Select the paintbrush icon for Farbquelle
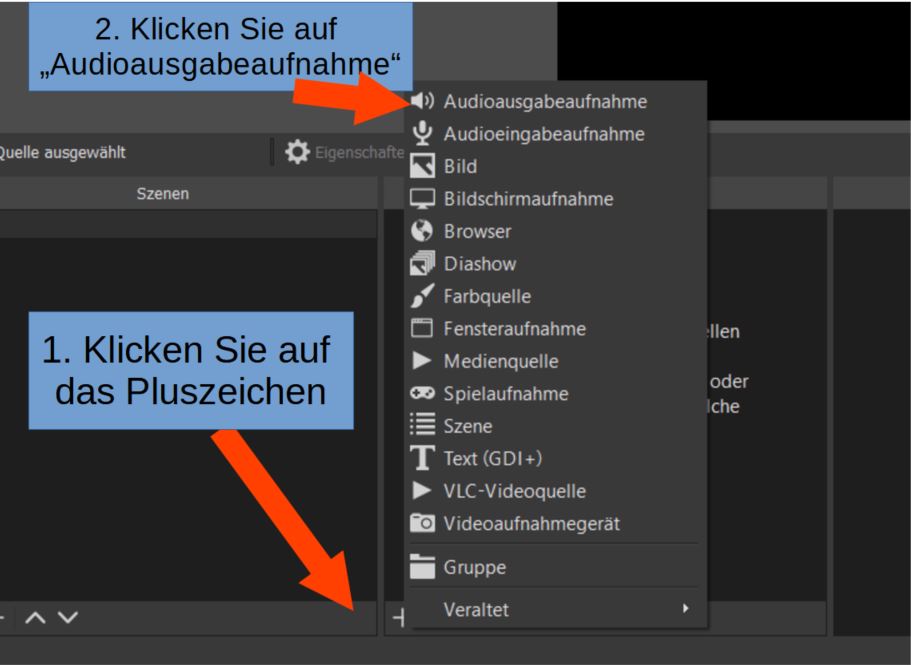 click(x=423, y=297)
